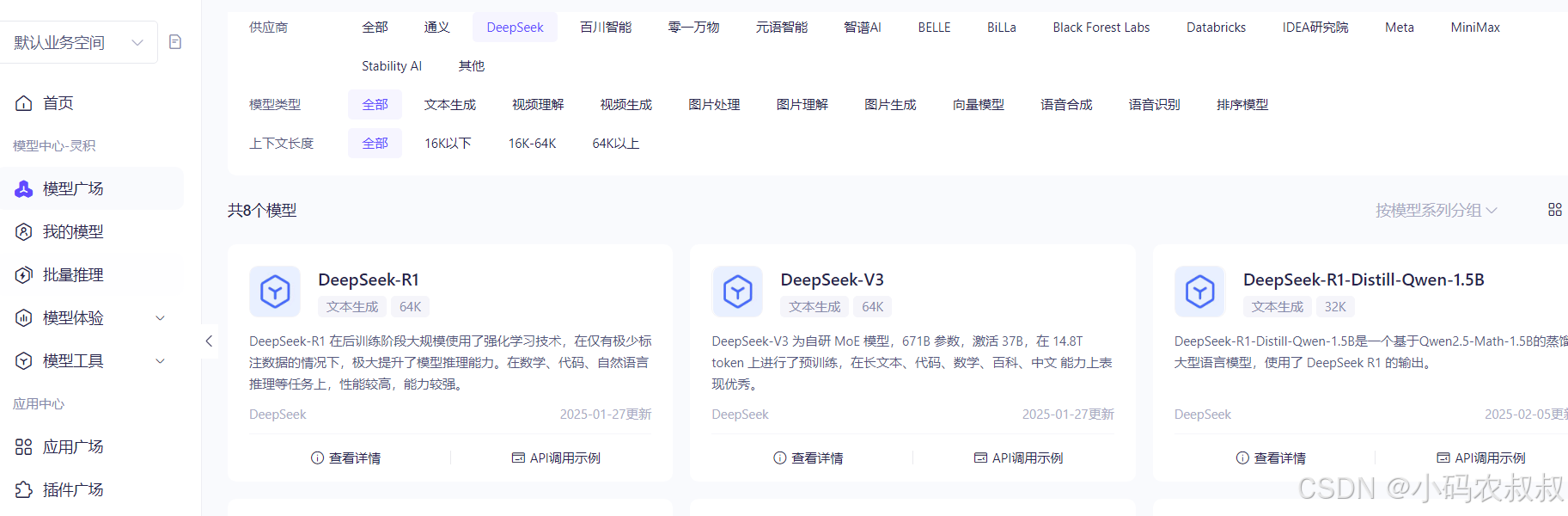Filter model type by 向量模型
Image resolution: width=1568 pixels, height=516 pixels.
click(x=979, y=105)
